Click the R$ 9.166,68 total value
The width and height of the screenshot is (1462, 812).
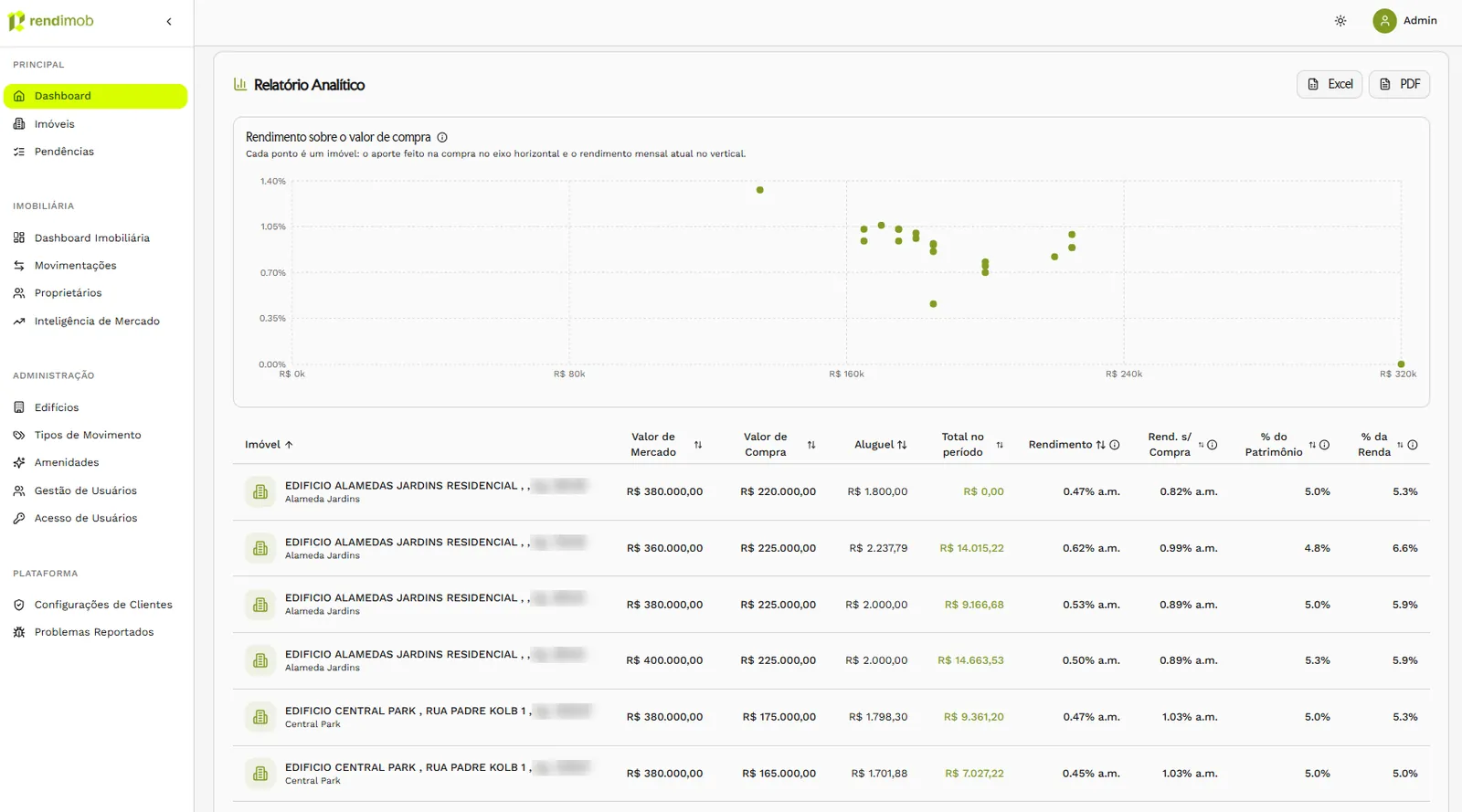tap(974, 605)
